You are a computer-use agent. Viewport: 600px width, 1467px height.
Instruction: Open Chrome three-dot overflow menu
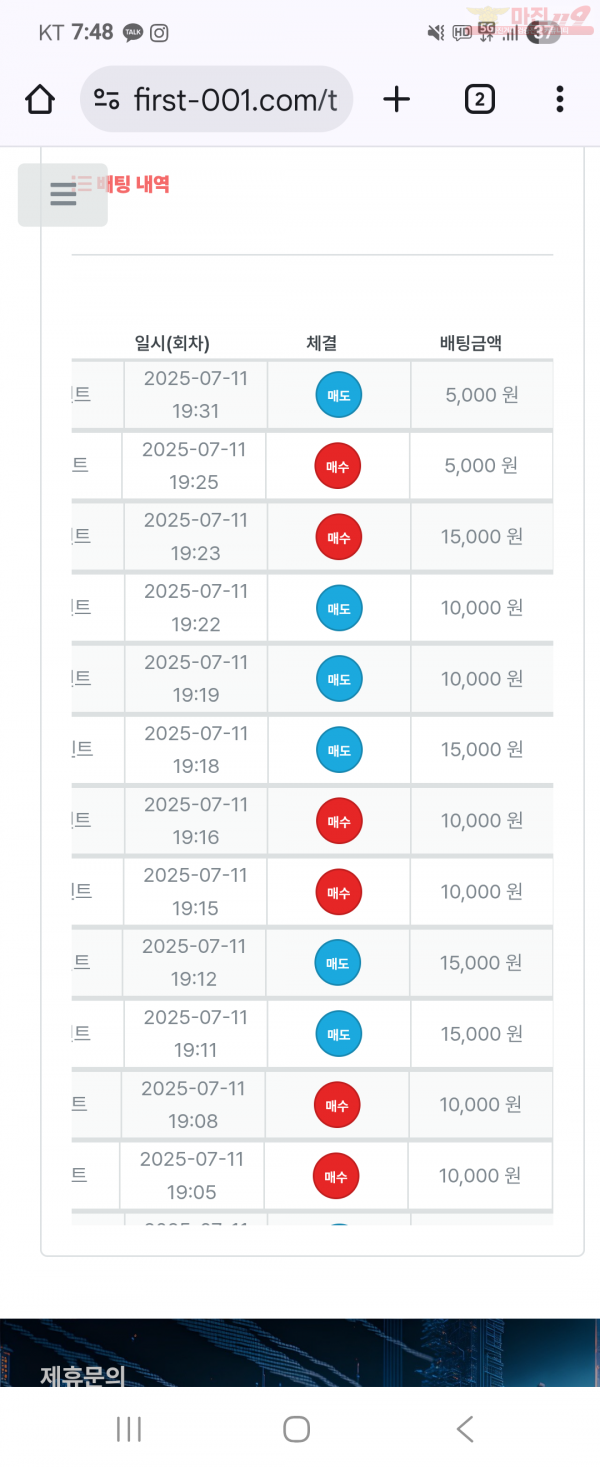coord(560,99)
